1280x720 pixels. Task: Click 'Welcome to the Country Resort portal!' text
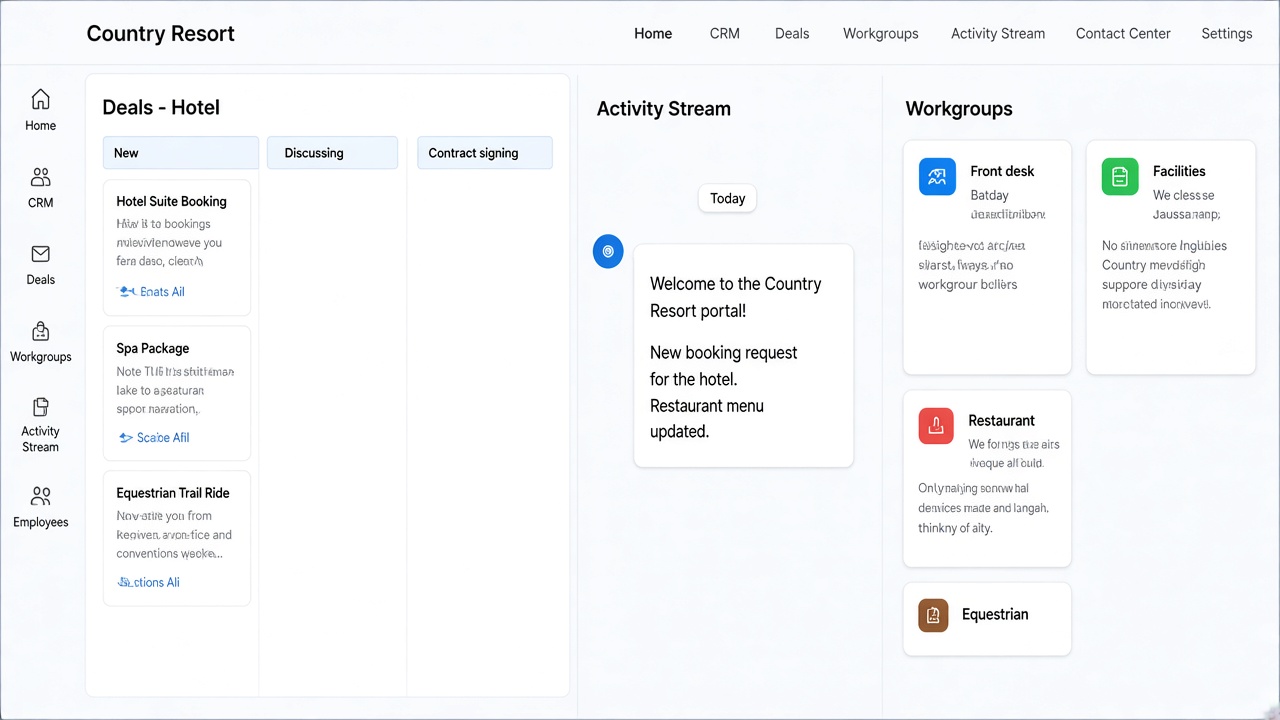[x=736, y=297]
